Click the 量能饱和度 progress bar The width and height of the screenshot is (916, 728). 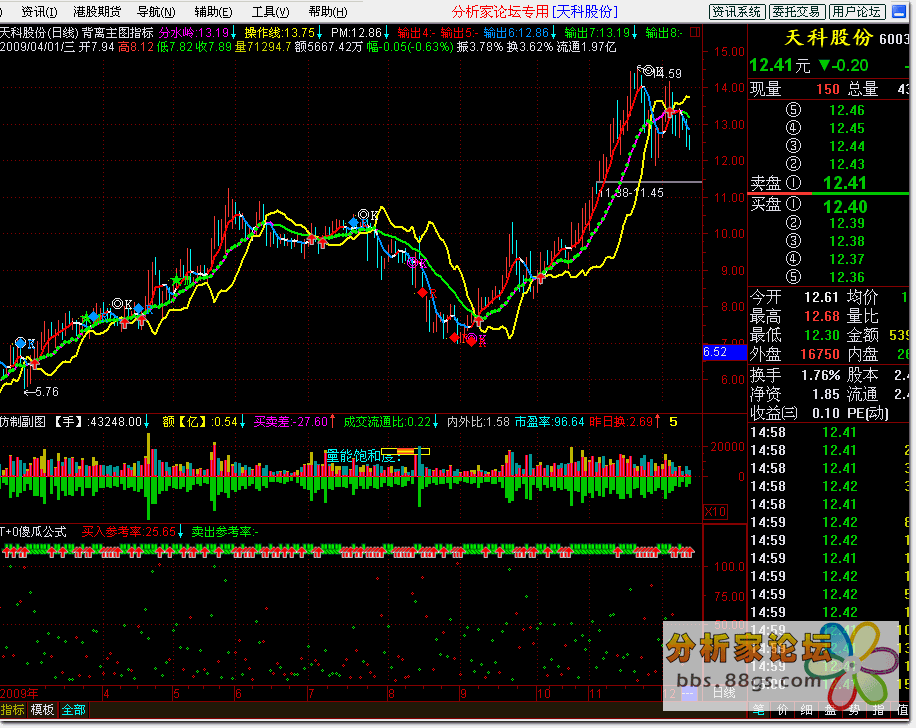click(x=405, y=451)
